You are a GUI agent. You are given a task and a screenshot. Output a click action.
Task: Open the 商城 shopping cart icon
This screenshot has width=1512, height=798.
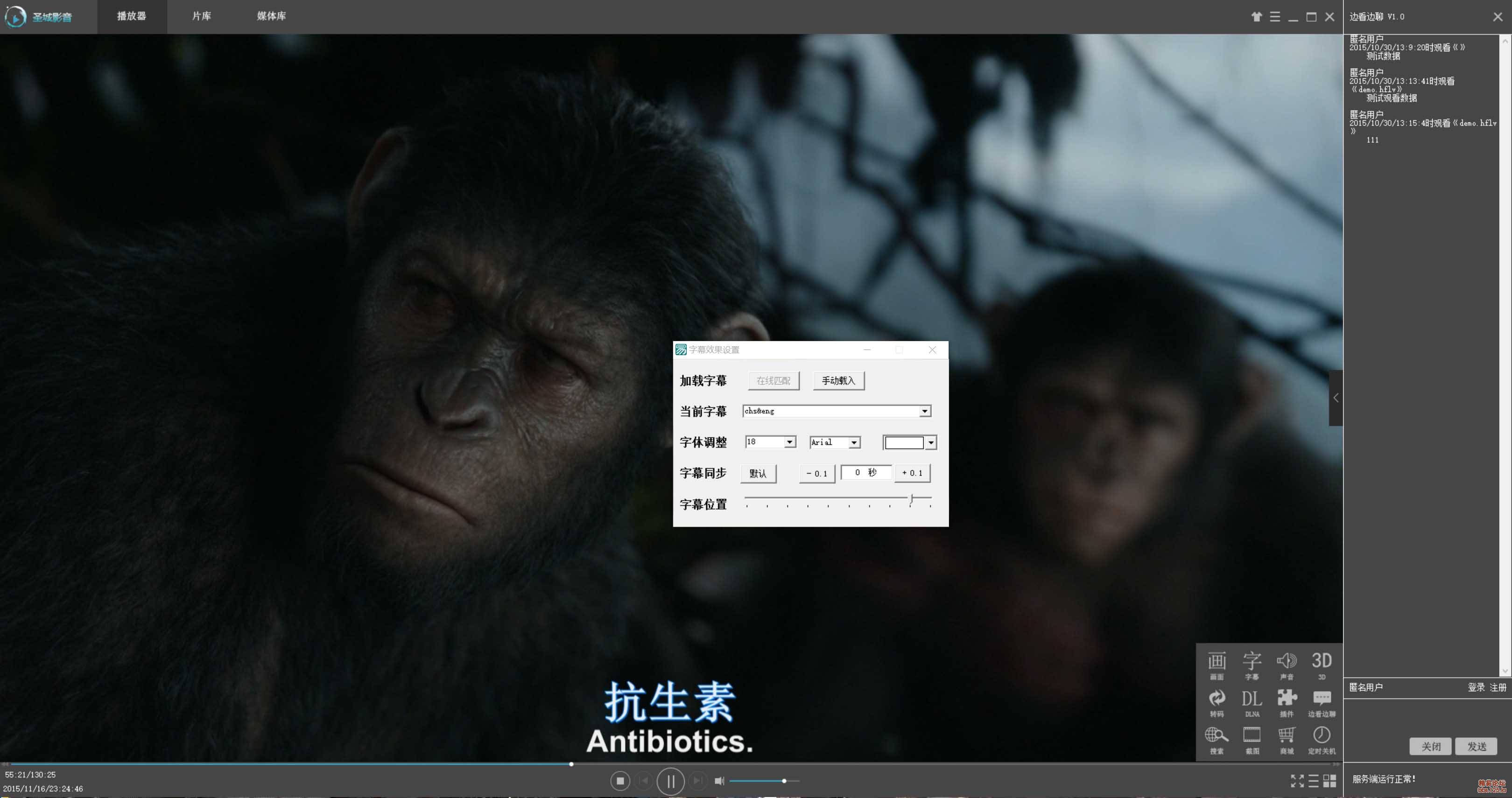(x=1287, y=740)
